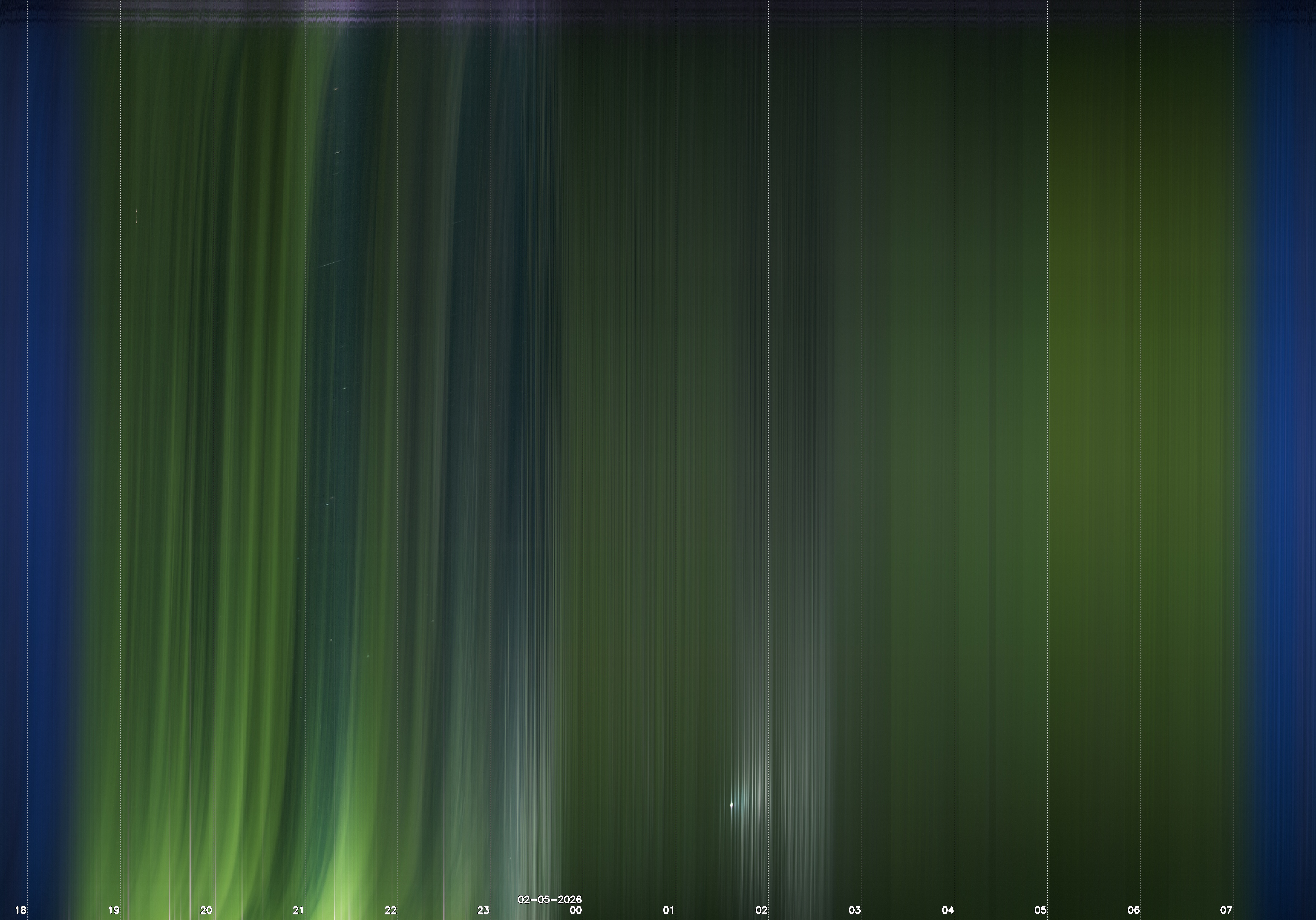This screenshot has height=920, width=1316.
Task: Click the 07 hour label
Action: (x=1226, y=910)
